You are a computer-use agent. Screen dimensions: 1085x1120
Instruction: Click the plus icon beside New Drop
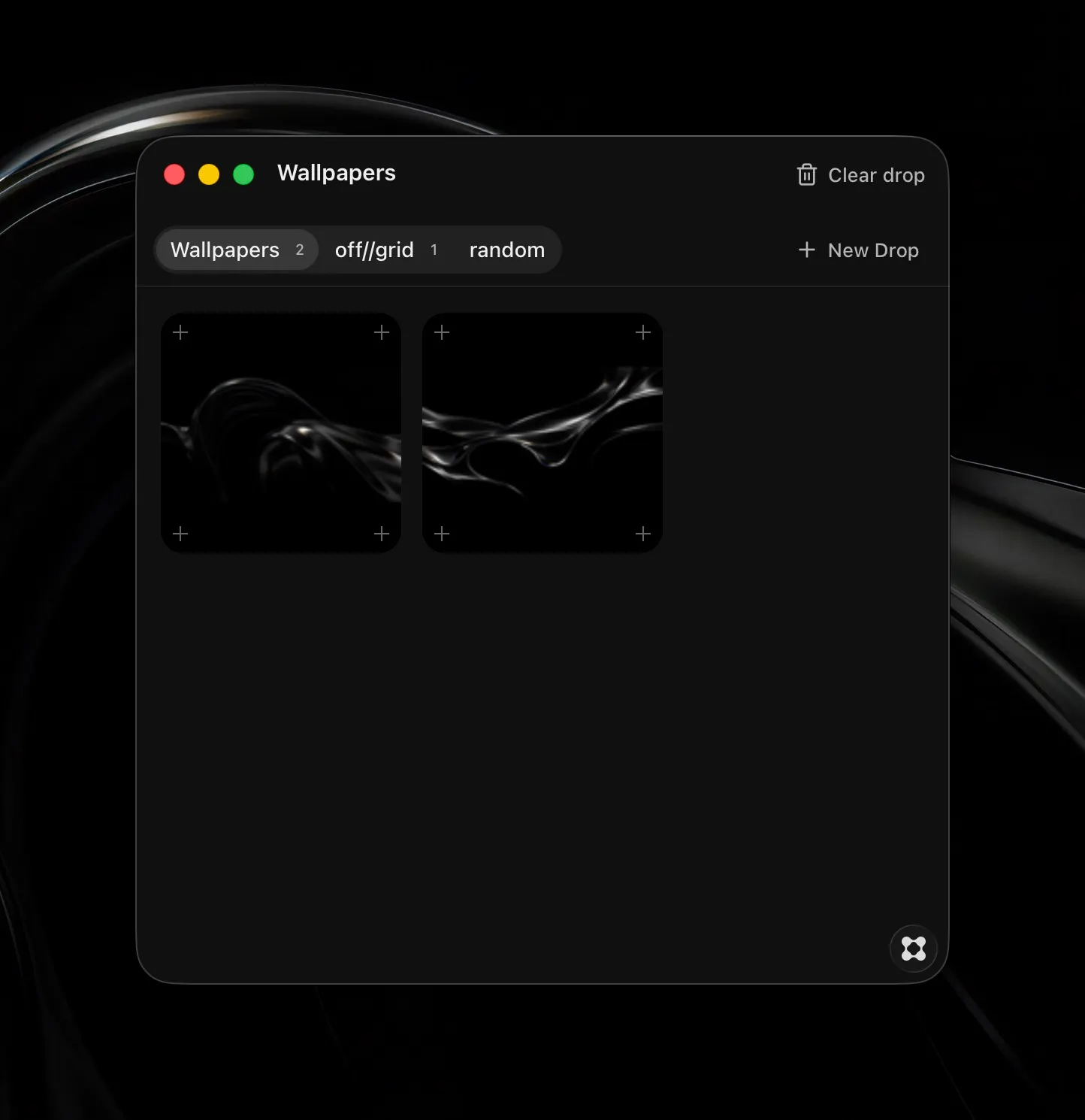pyautogui.click(x=806, y=250)
